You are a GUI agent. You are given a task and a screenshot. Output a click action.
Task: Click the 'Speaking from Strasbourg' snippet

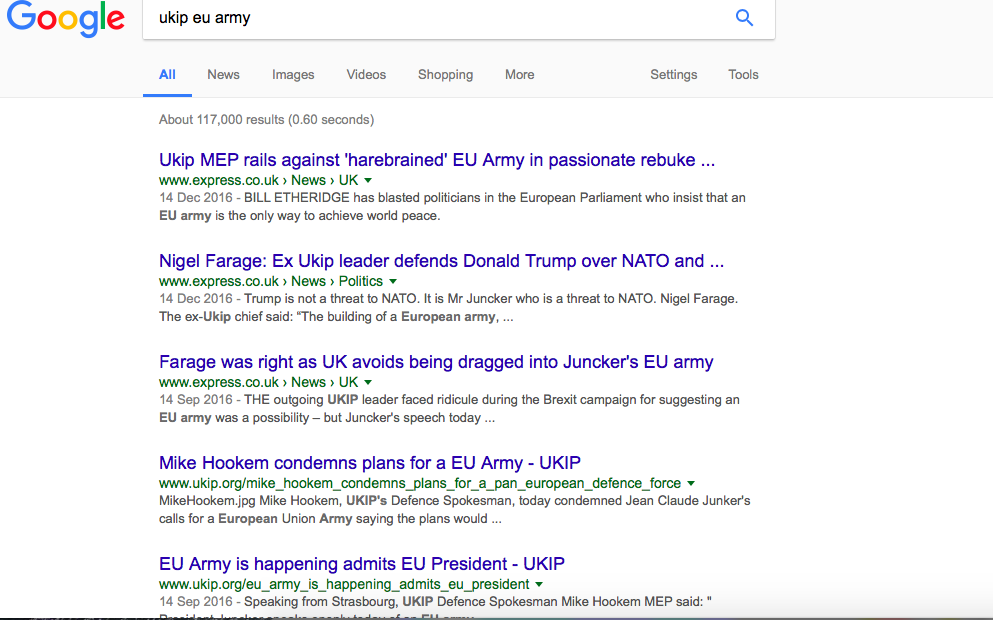[x=435, y=607]
